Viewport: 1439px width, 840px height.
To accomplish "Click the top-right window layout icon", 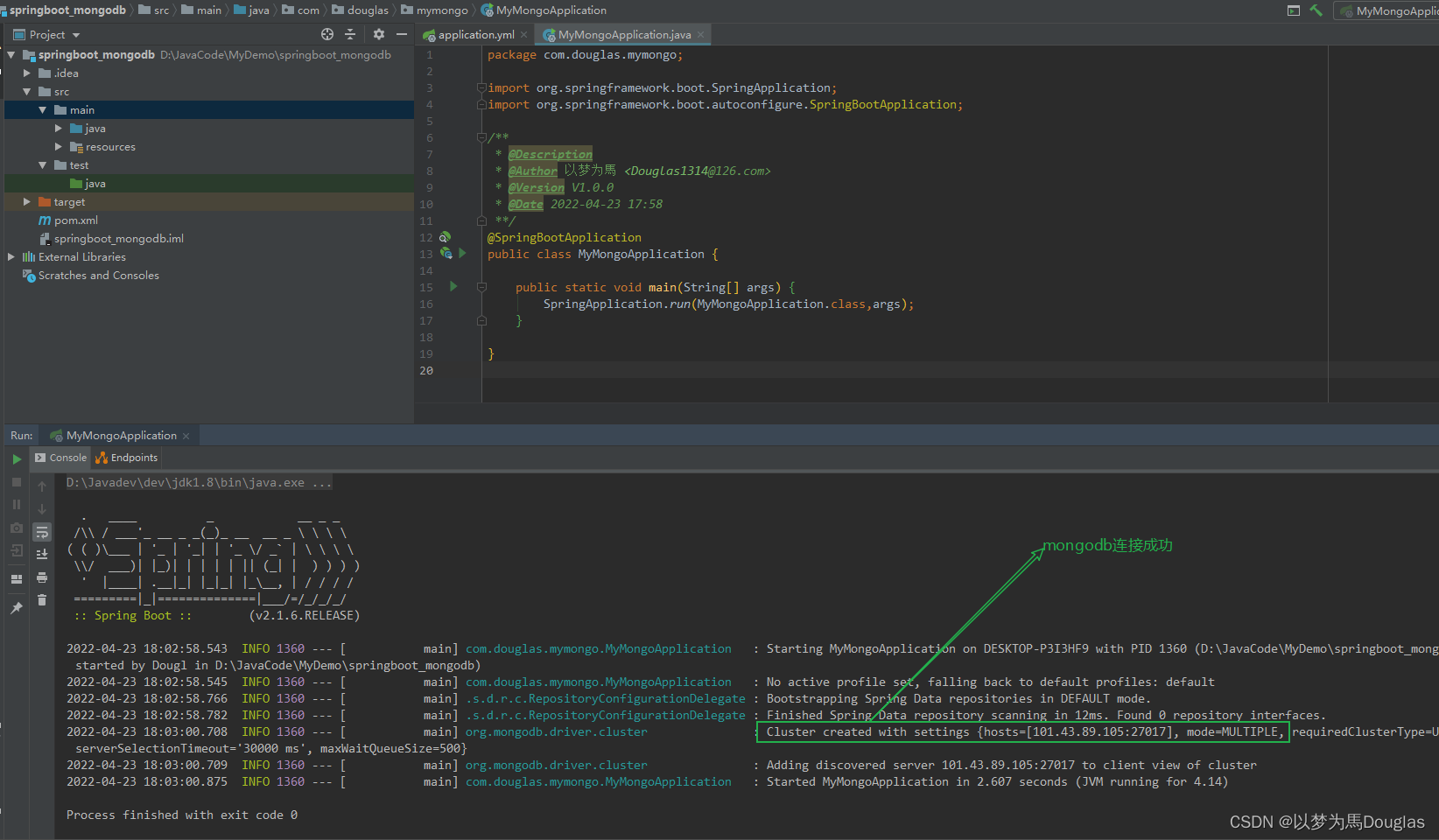I will [1294, 10].
